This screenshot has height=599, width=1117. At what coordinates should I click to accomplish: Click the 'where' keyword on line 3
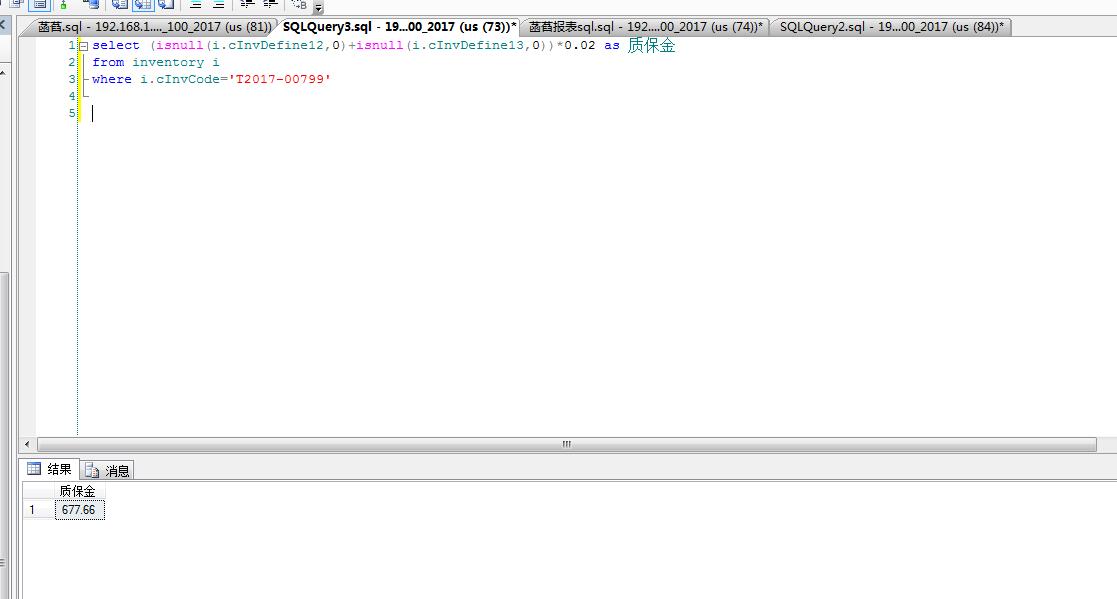[112, 80]
